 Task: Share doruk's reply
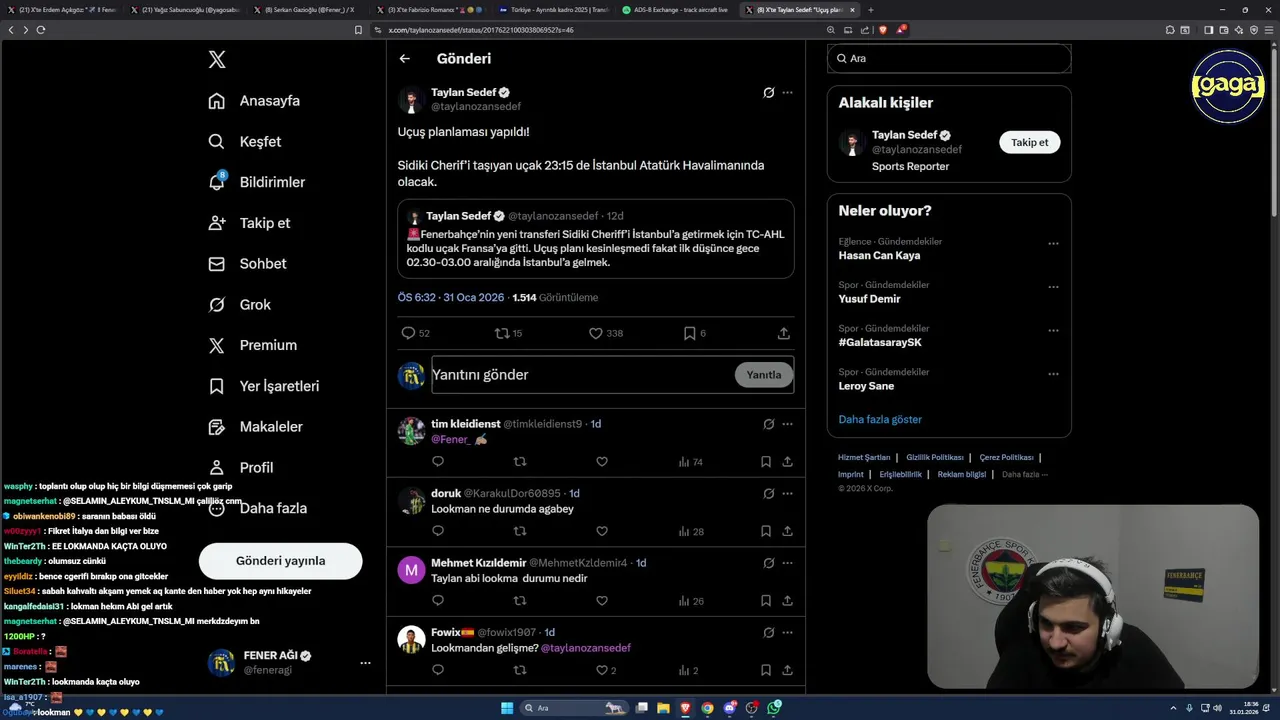pos(788,532)
